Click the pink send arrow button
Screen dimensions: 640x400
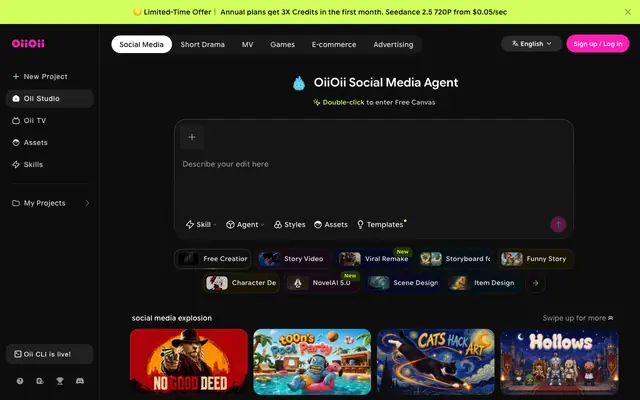(558, 224)
